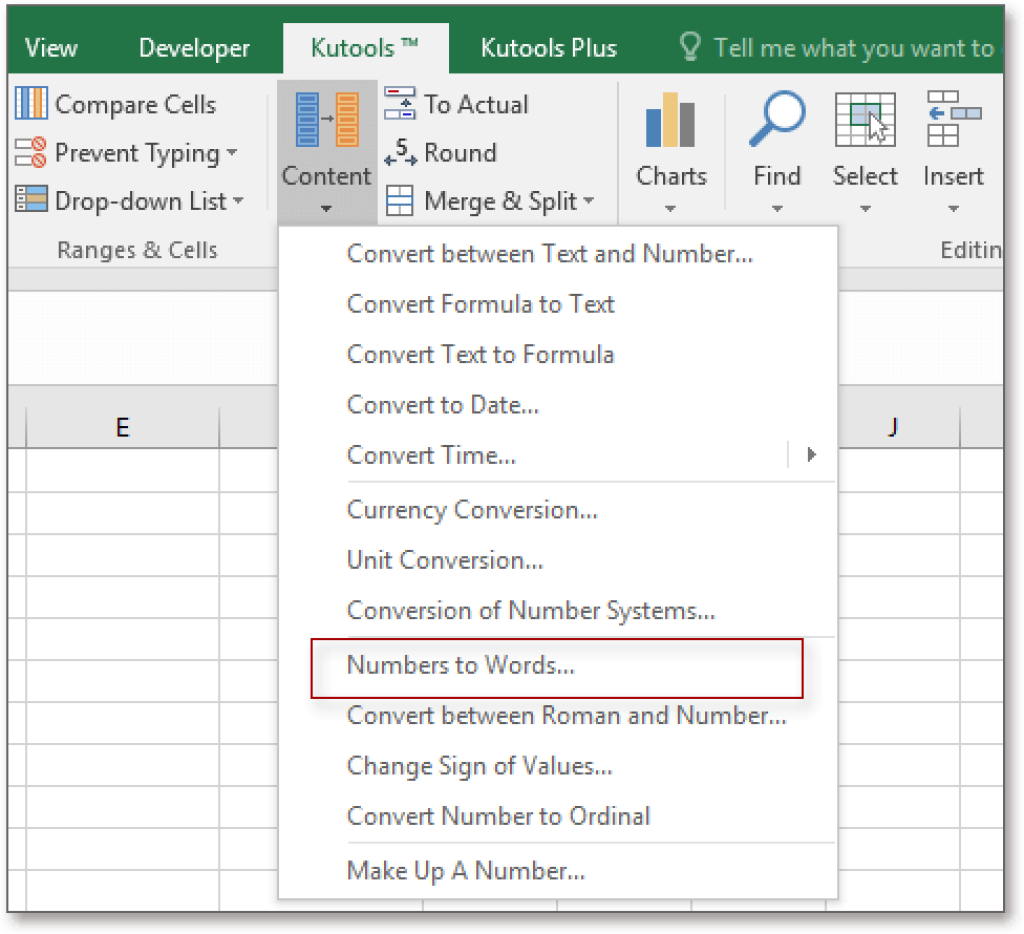Open the Convert Time submenu
Image resolution: width=1024 pixels, height=934 pixels.
click(811, 455)
